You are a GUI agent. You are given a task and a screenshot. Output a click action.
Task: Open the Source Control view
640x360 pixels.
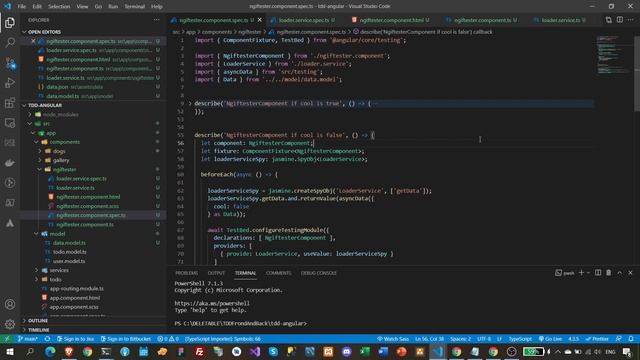point(10,63)
